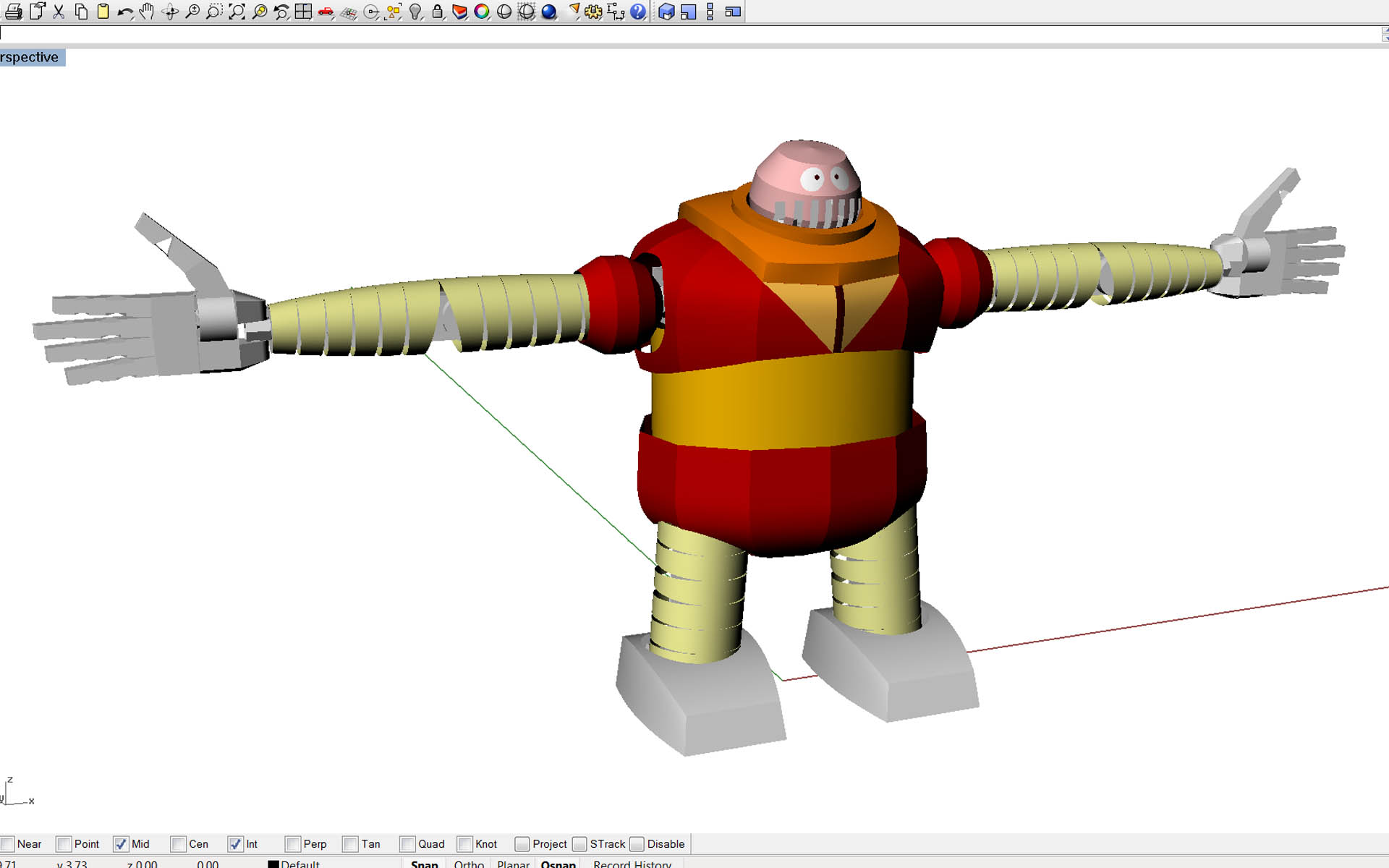
Task: Toggle the Project osnap option
Action: [522, 844]
